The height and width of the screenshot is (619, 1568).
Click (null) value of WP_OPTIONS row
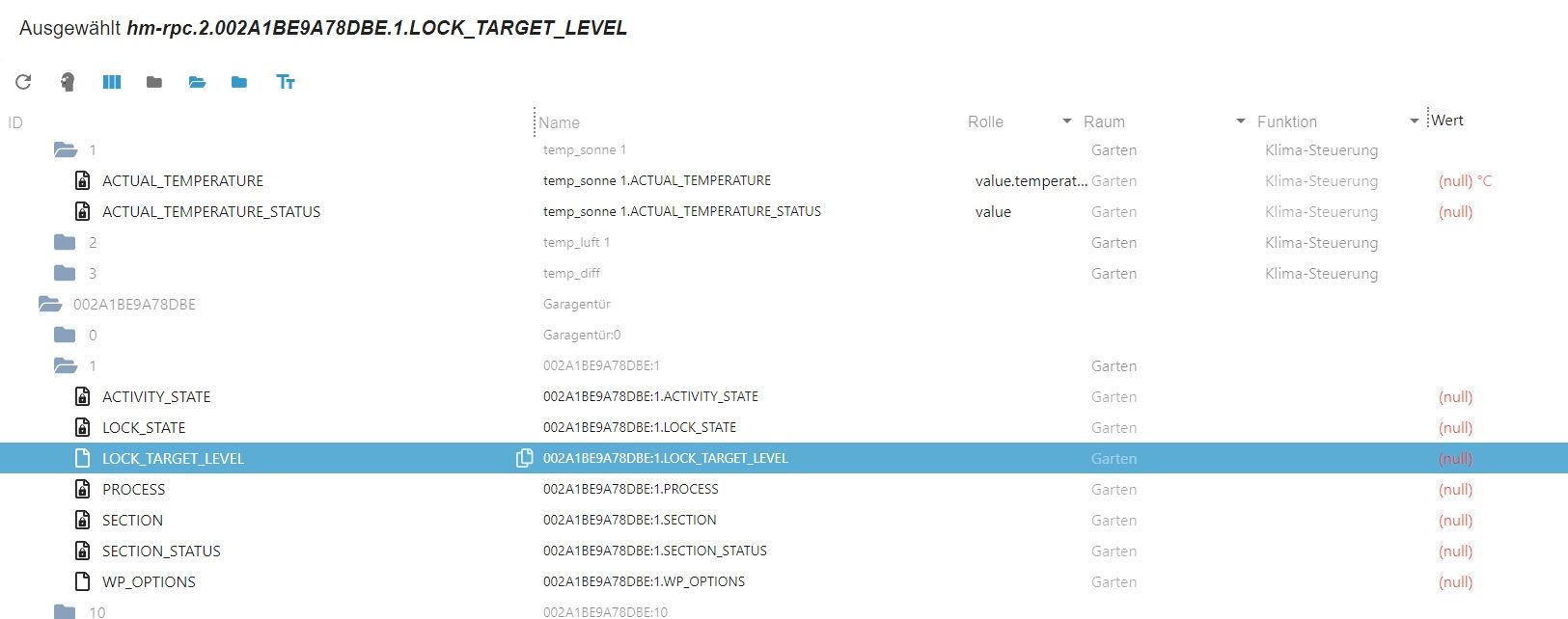point(1455,581)
